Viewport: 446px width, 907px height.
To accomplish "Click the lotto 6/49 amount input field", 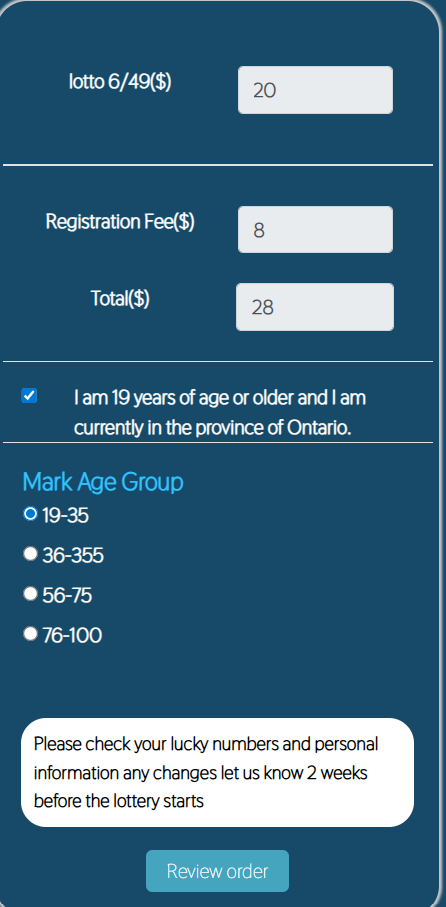I will tap(315, 90).
